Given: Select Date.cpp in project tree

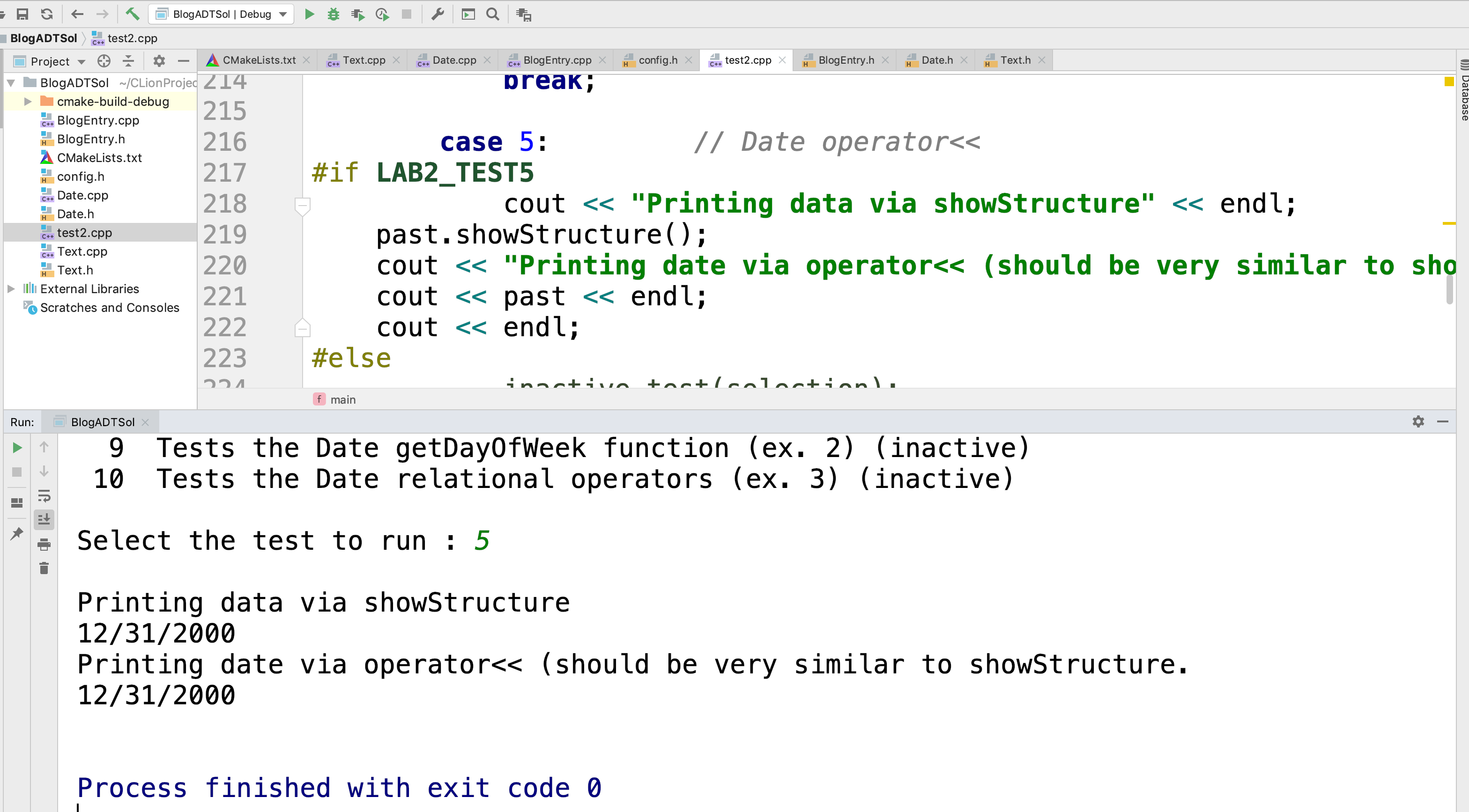Looking at the screenshot, I should [82, 195].
